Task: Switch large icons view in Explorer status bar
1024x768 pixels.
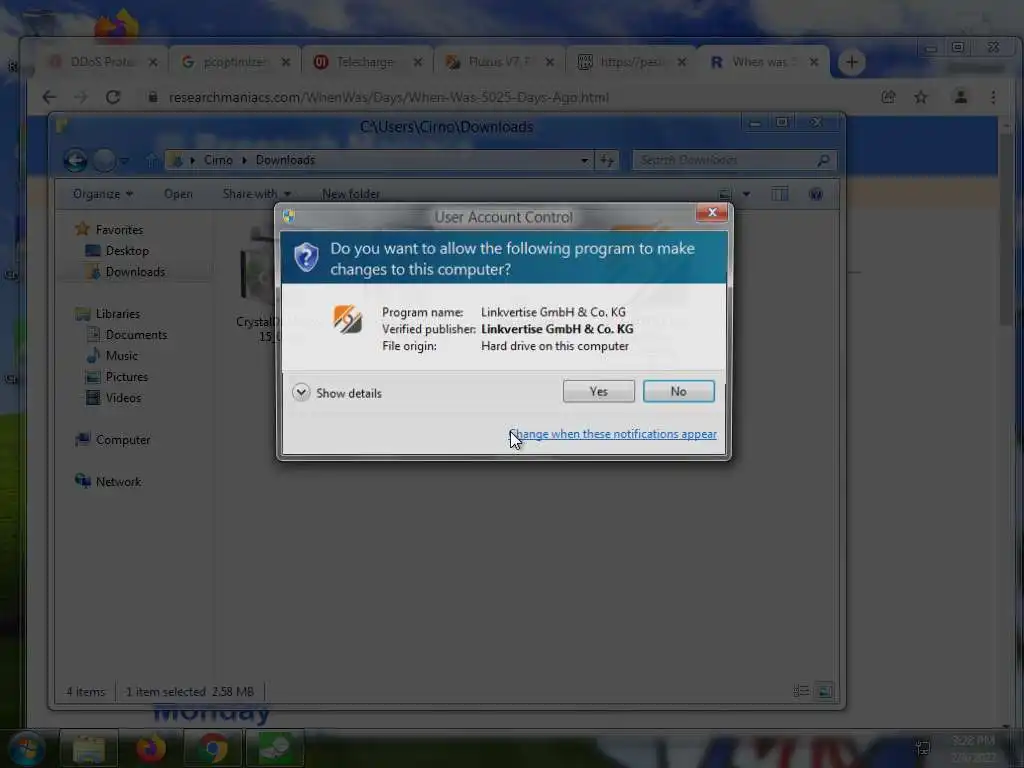Action: click(825, 691)
